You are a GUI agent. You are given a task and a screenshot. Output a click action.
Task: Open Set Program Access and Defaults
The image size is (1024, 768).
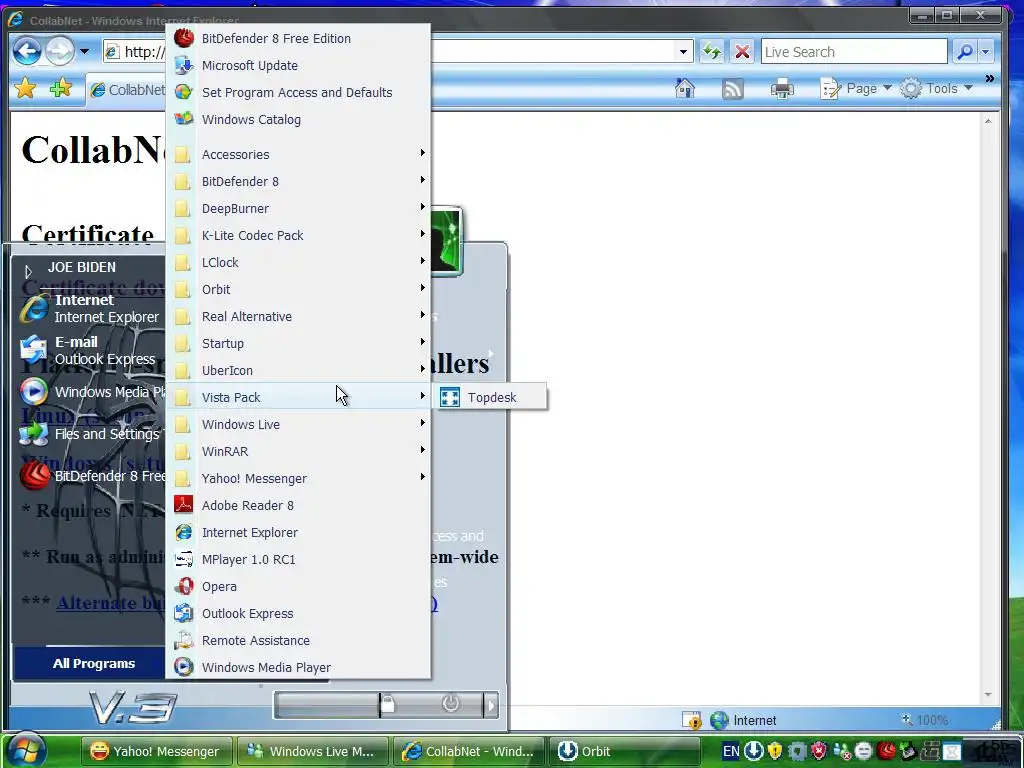pyautogui.click(x=298, y=93)
